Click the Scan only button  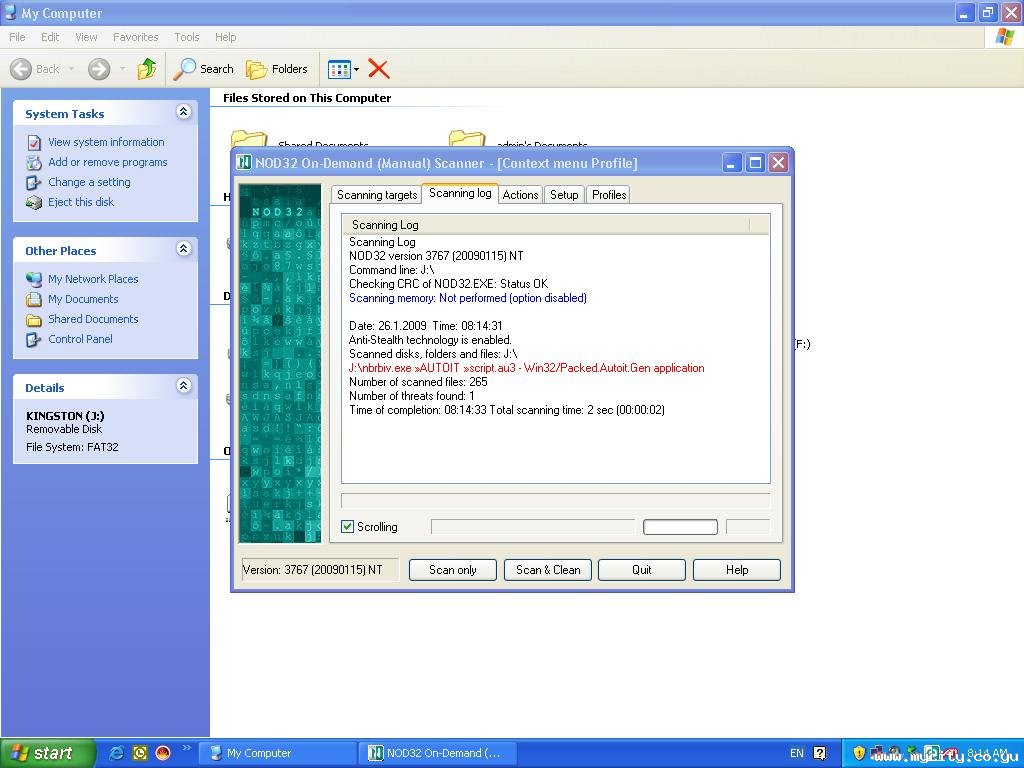tap(453, 569)
